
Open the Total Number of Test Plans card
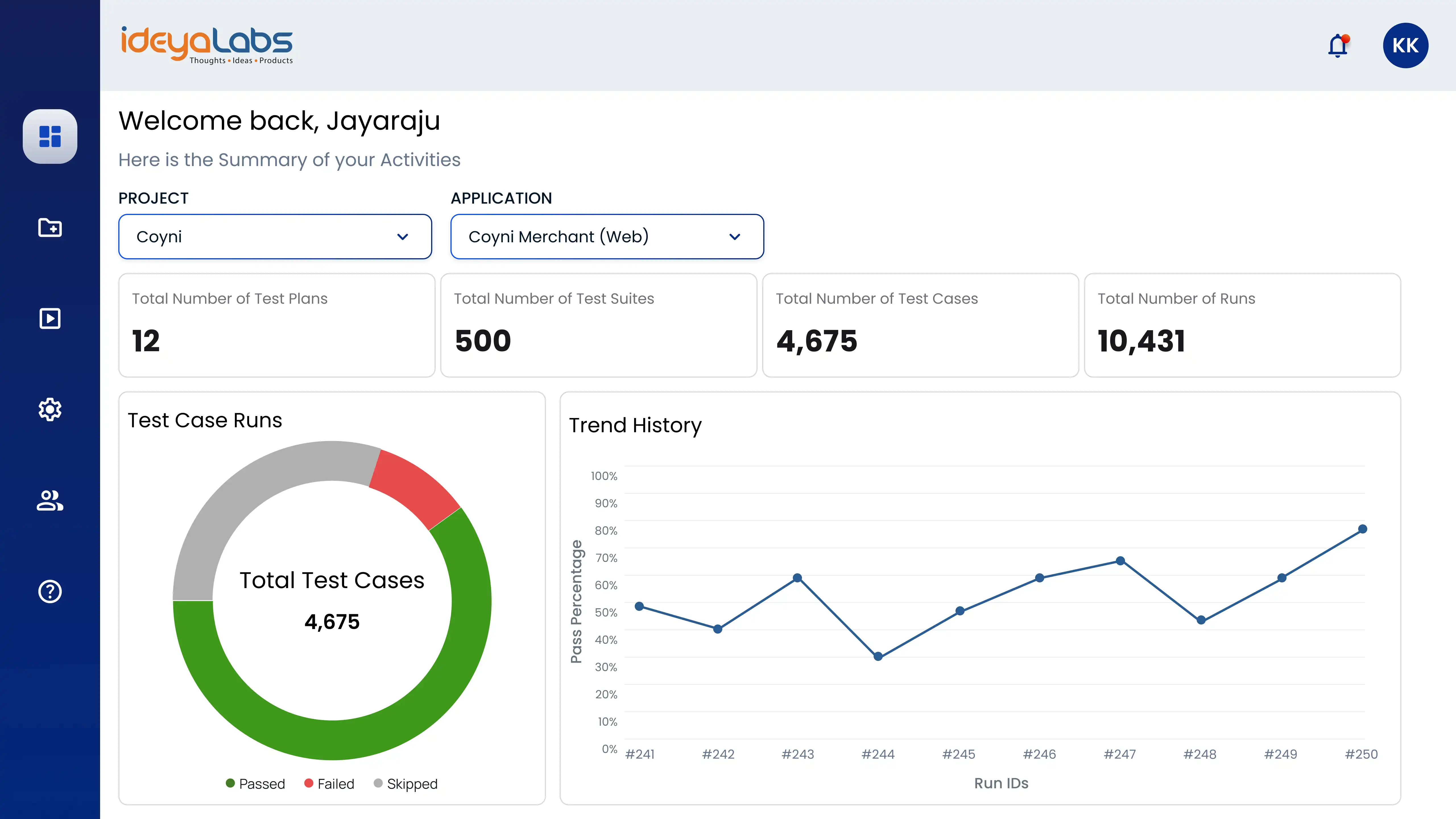click(276, 325)
